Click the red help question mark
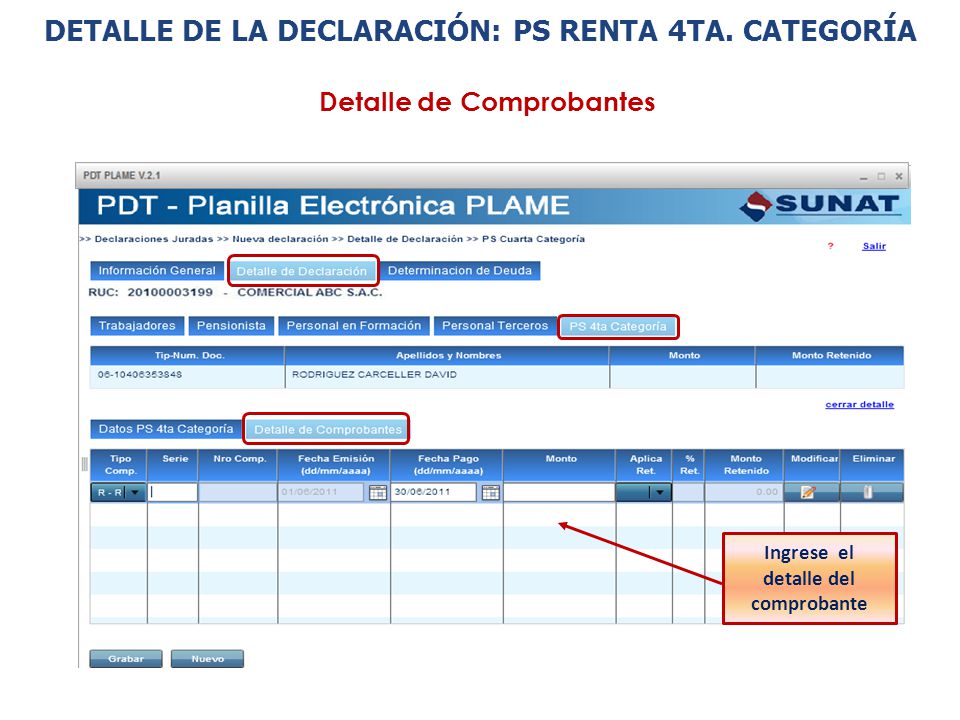Image resolution: width=960 pixels, height=720 pixels. [x=830, y=246]
